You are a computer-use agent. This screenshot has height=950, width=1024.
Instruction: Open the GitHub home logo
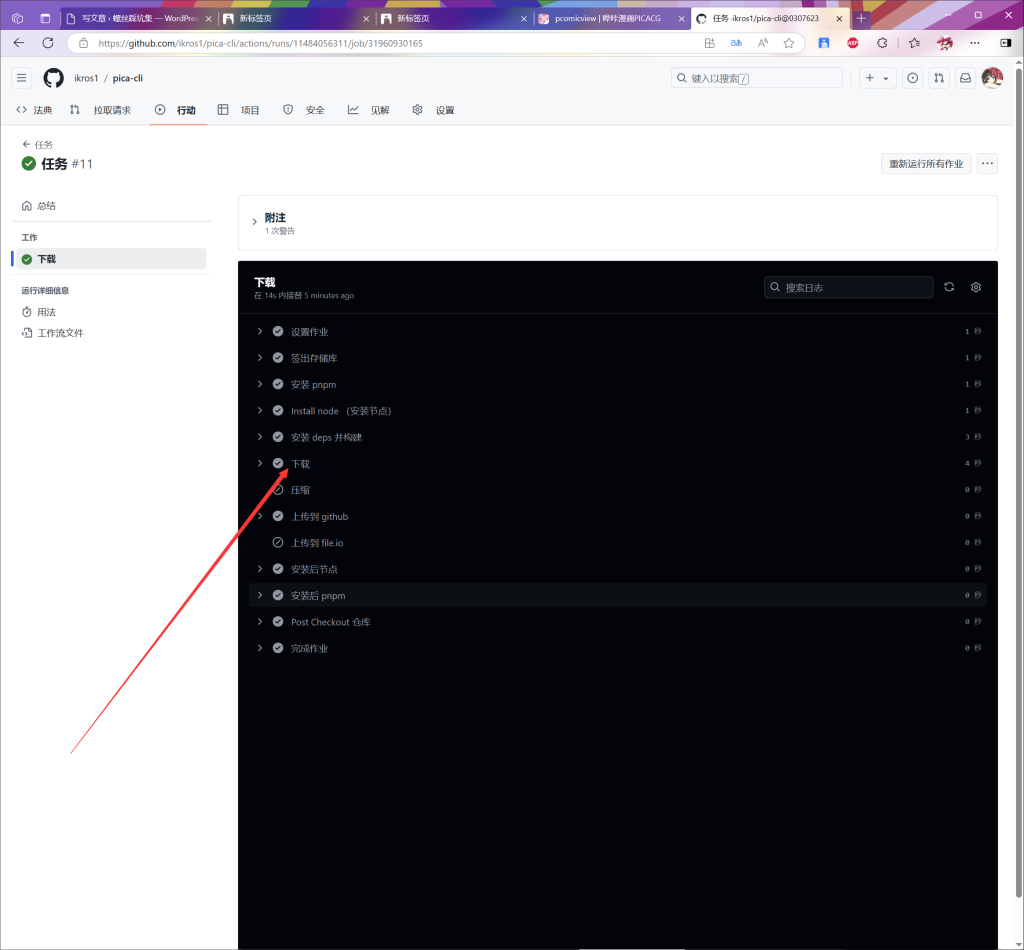coord(54,78)
